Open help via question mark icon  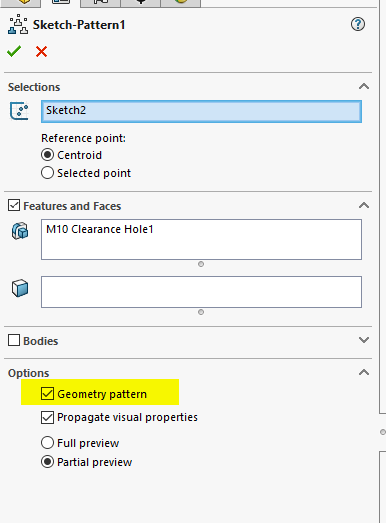(358, 24)
